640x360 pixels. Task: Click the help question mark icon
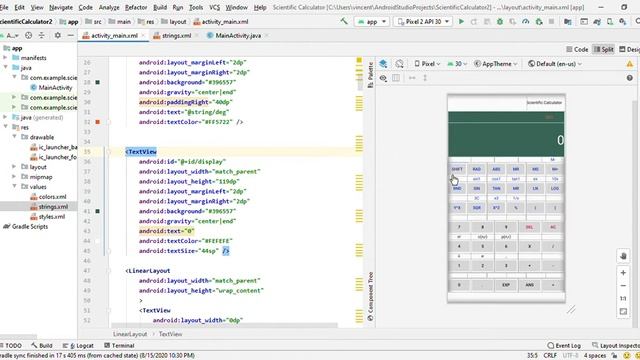(629, 78)
